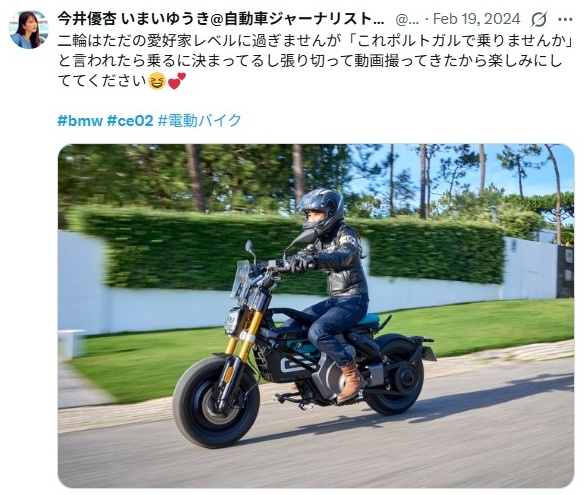Click the laughing emoji in the tweet

[157, 81]
